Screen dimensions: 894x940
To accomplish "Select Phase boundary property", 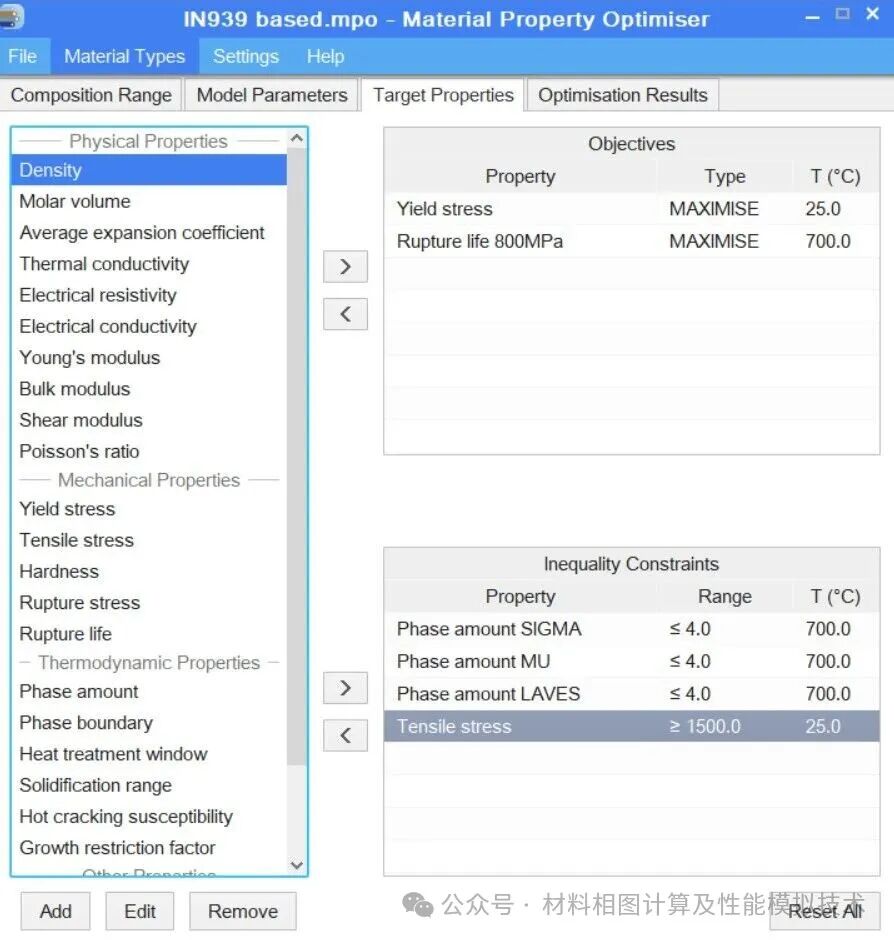I will click(x=149, y=722).
